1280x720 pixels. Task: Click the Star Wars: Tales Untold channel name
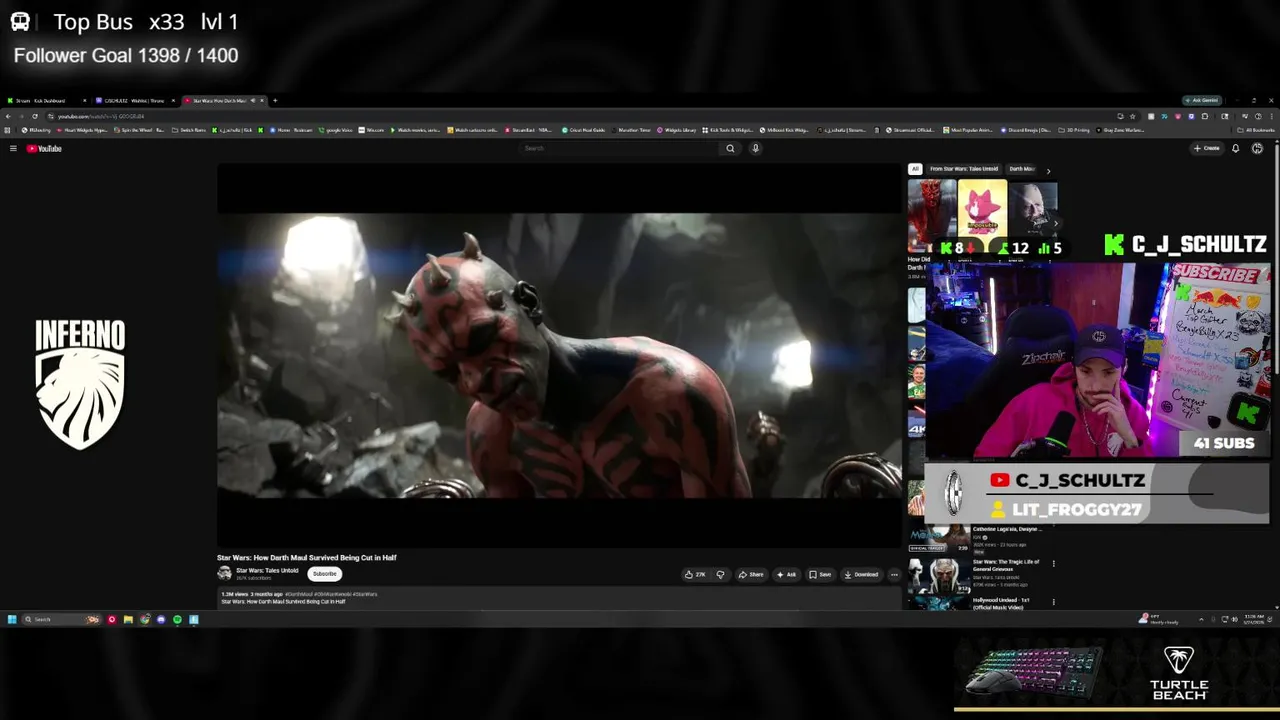[267, 570]
